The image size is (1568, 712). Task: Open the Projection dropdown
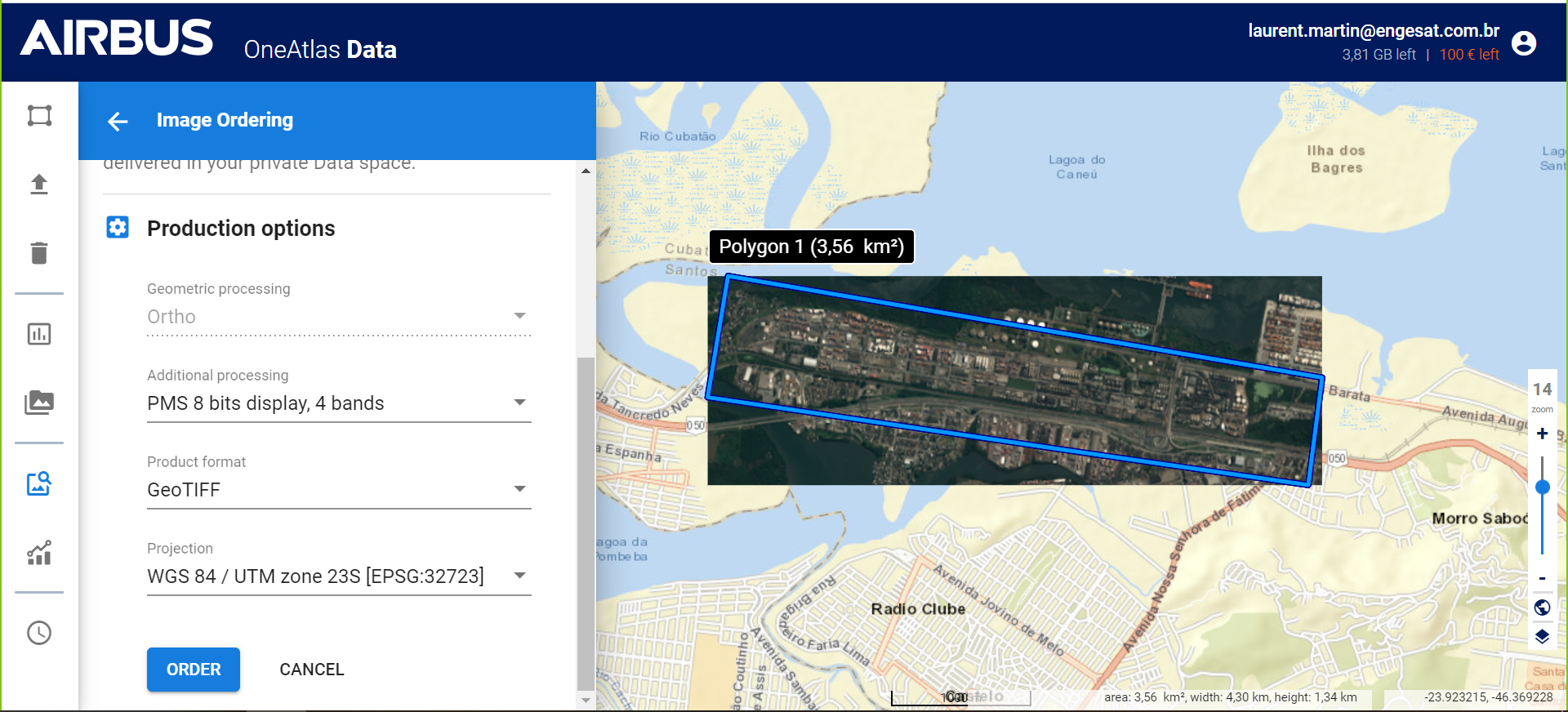[339, 576]
